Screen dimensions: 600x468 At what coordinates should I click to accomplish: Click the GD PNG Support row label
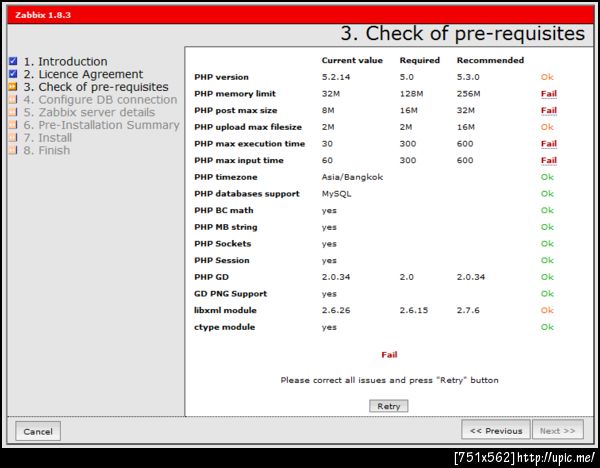click(x=230, y=294)
